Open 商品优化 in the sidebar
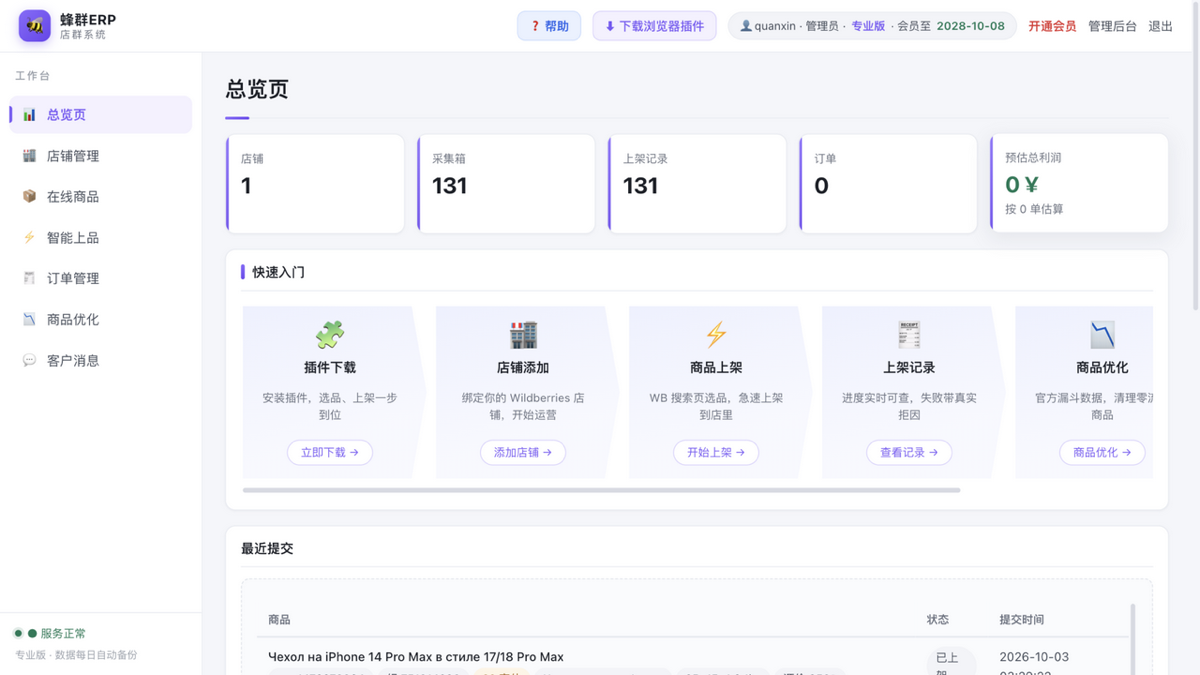This screenshot has height=675, width=1200. tap(100, 320)
